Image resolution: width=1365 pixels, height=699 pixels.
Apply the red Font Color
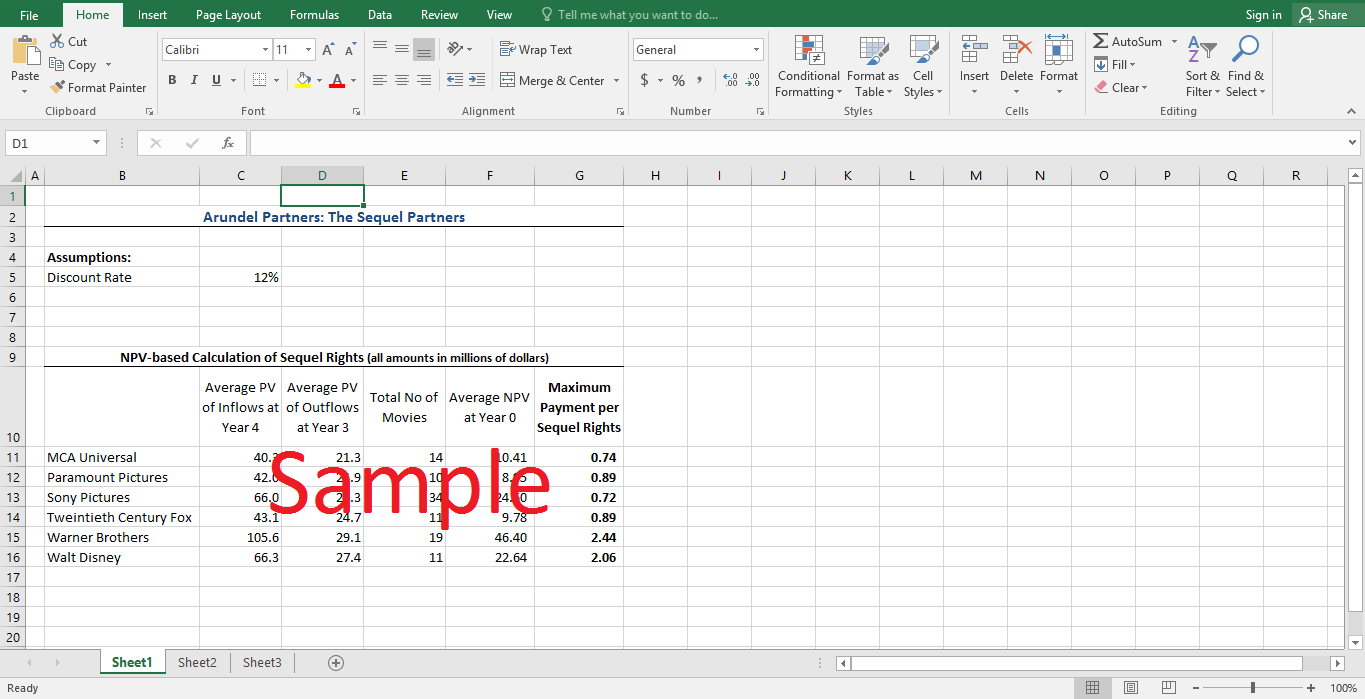[337, 80]
